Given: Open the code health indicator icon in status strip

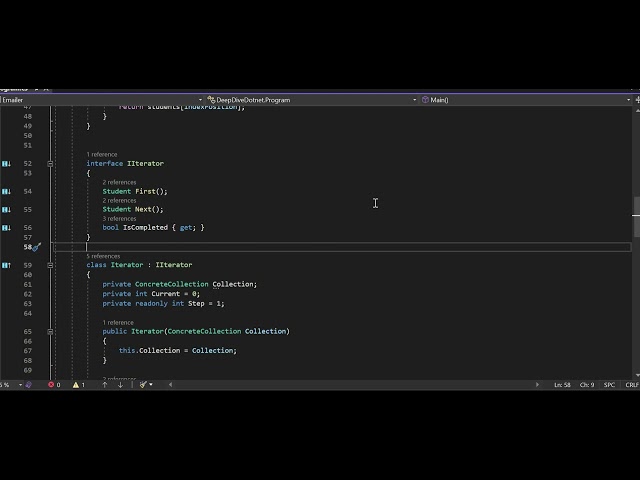Looking at the screenshot, I should click(29, 384).
